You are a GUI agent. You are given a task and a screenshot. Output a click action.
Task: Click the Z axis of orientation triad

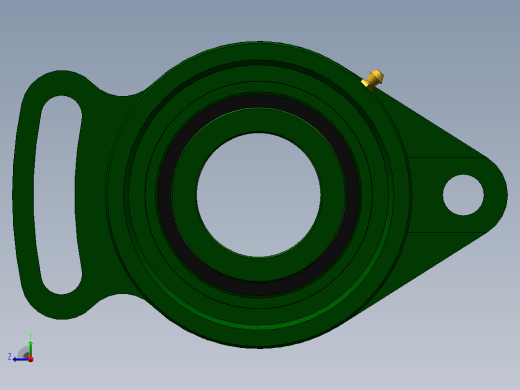[19, 359]
